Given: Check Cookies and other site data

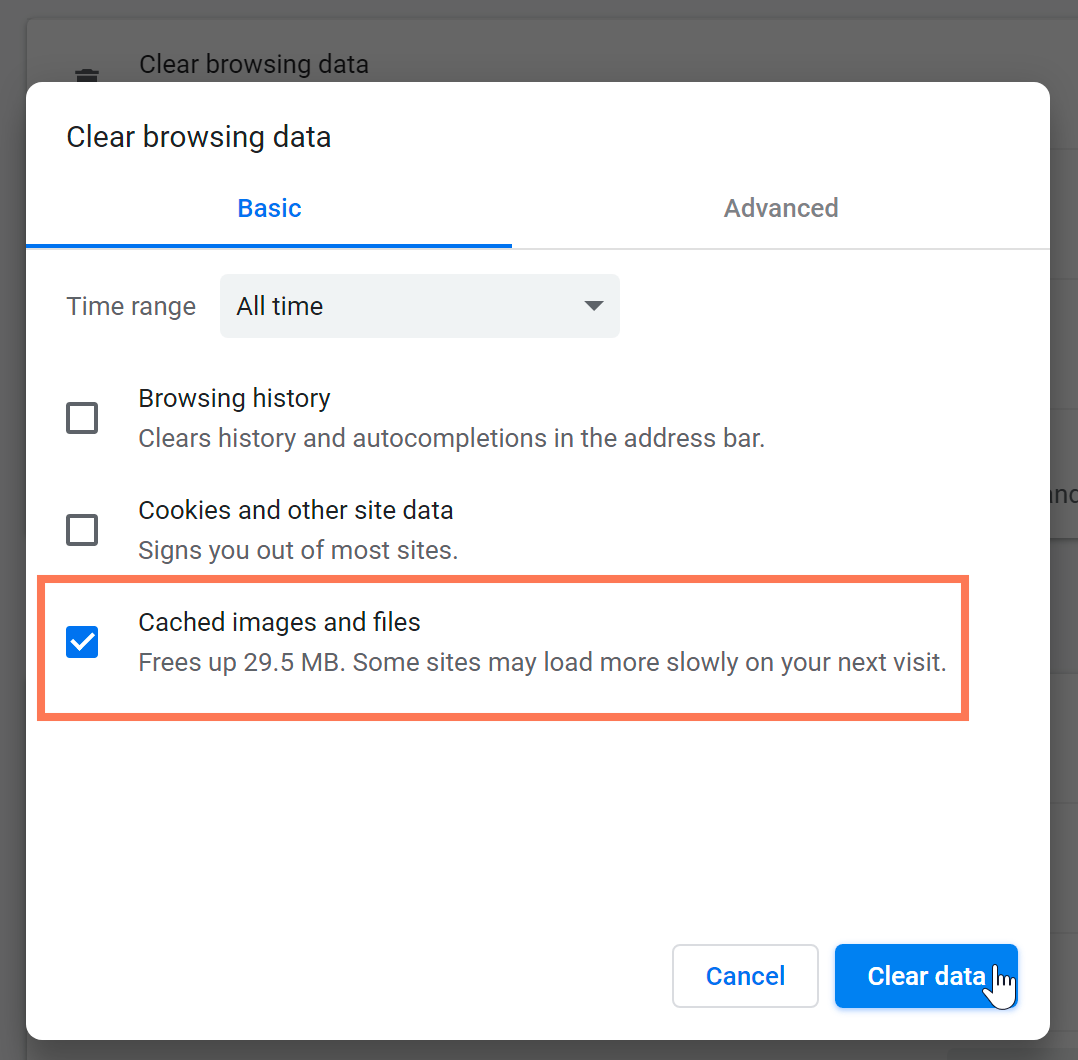Looking at the screenshot, I should [x=81, y=530].
